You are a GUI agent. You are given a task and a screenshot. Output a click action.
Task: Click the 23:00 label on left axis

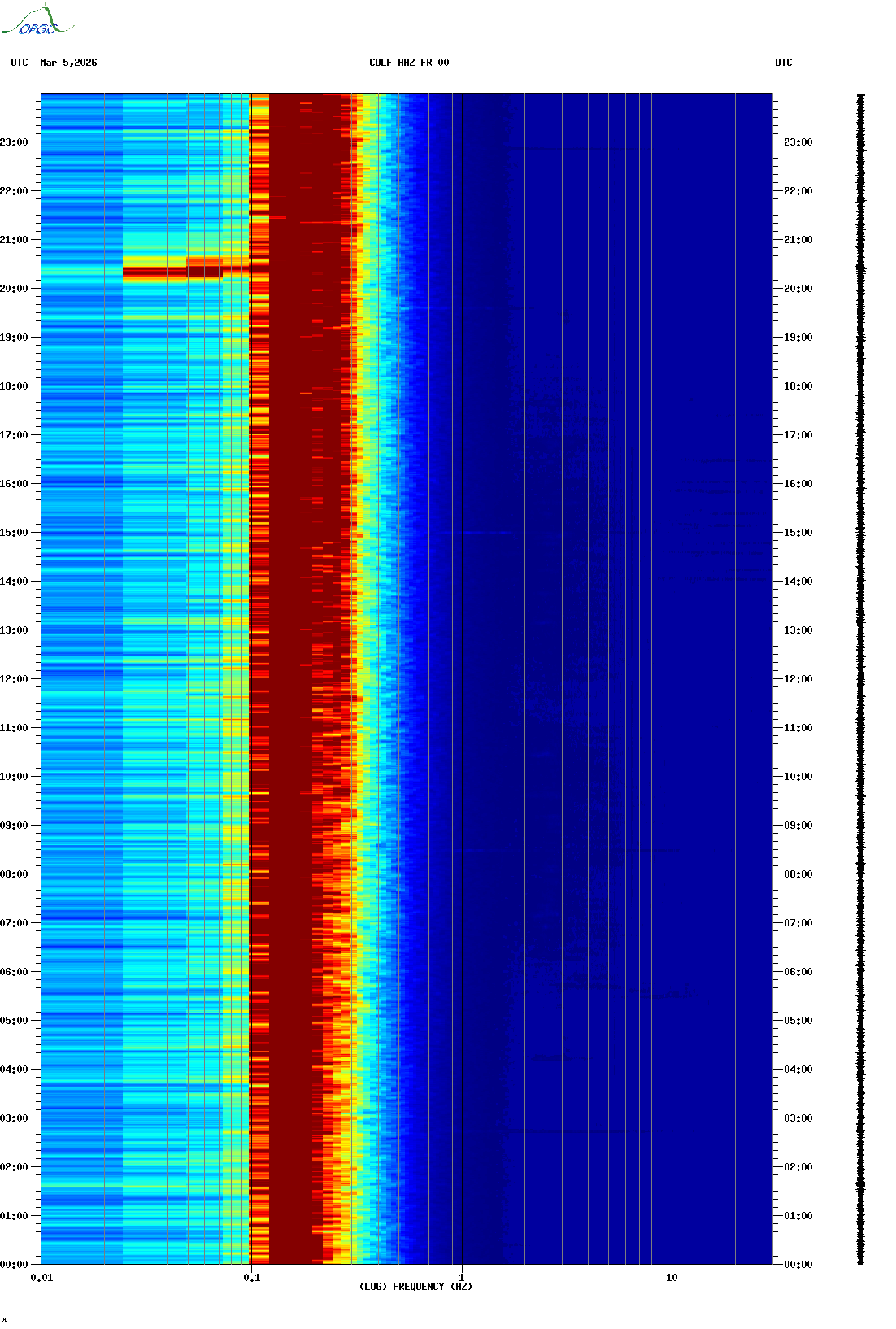[x=14, y=142]
